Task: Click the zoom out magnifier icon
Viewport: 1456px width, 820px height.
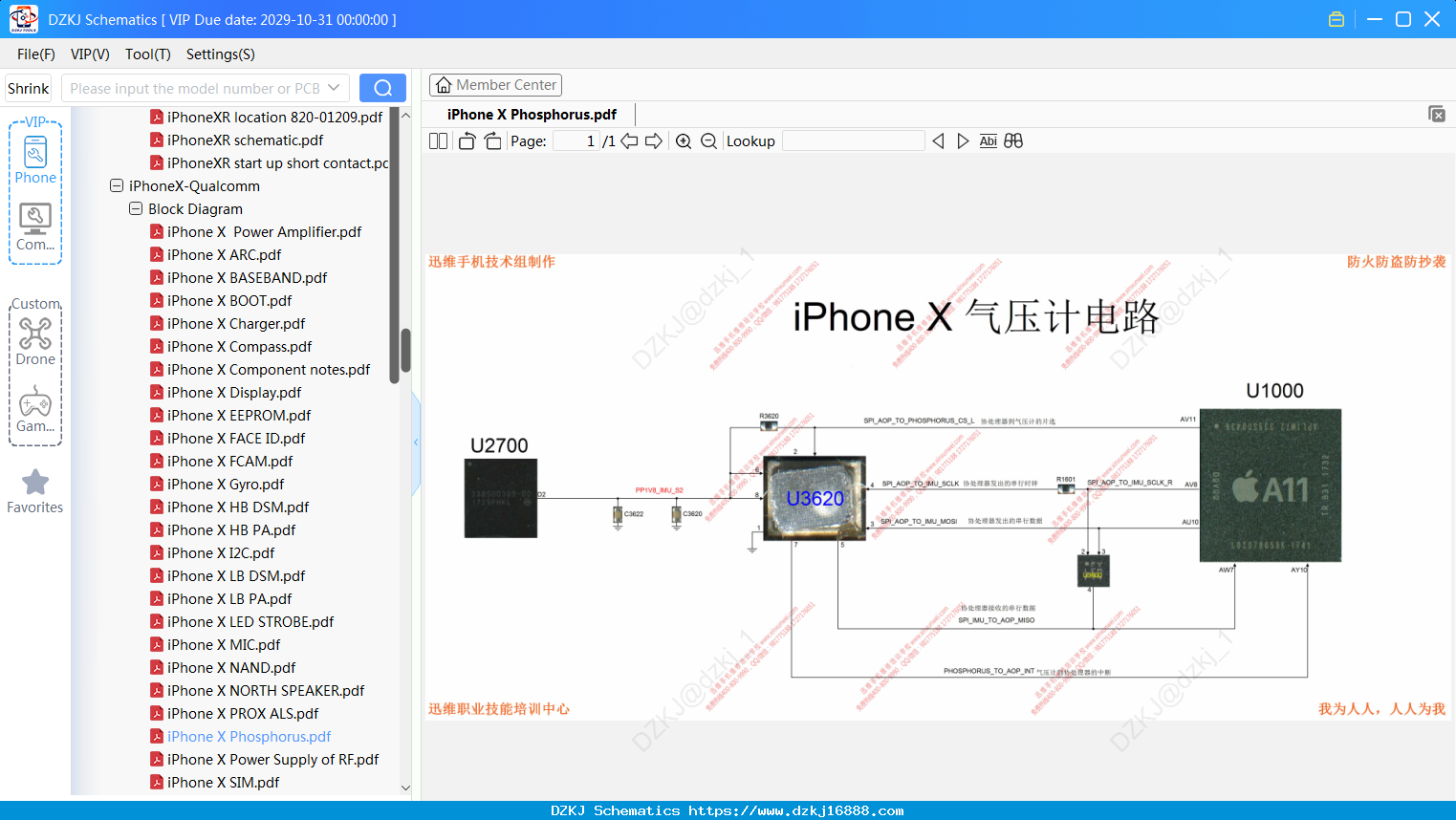Action: (x=708, y=141)
